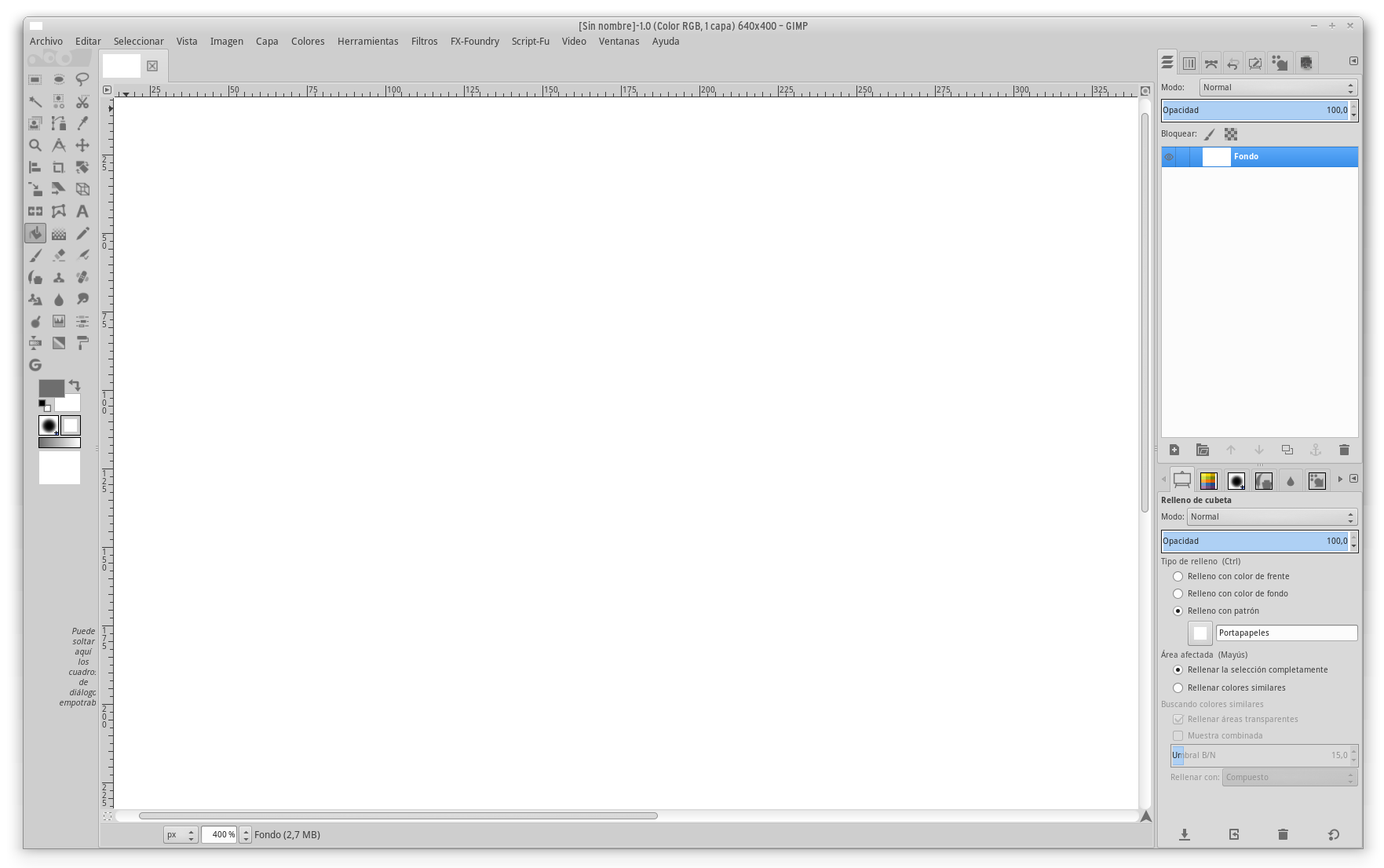Switch to the Undo History tab
1384x868 pixels.
(x=1233, y=63)
